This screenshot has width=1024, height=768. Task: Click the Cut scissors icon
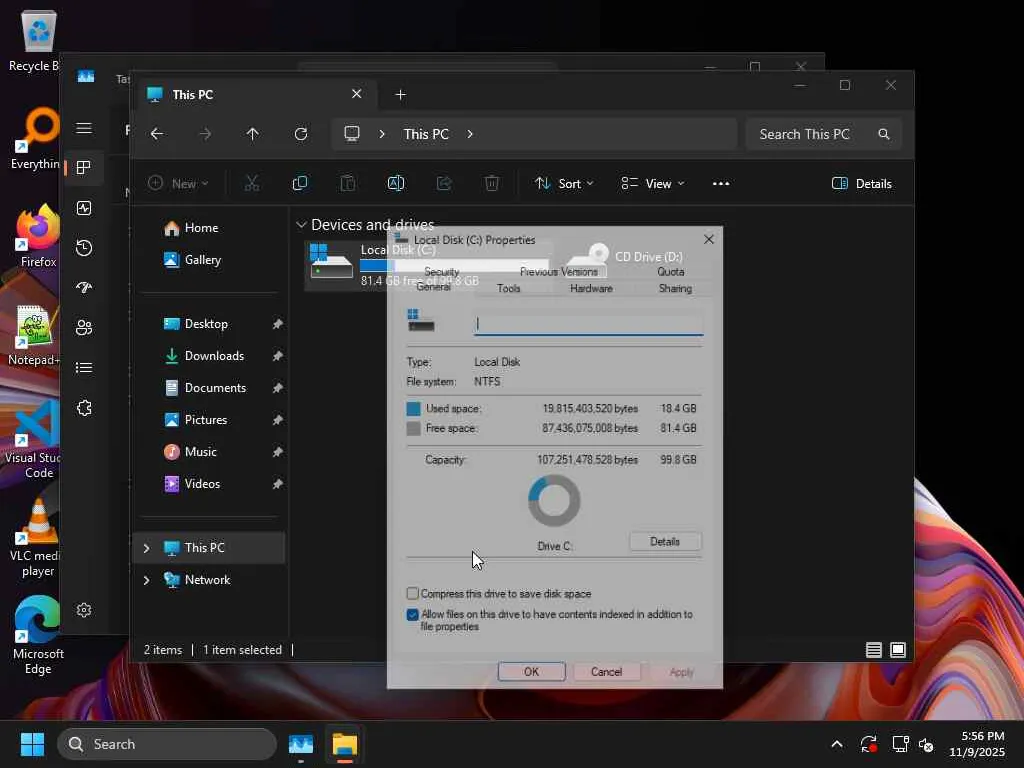tap(252, 184)
